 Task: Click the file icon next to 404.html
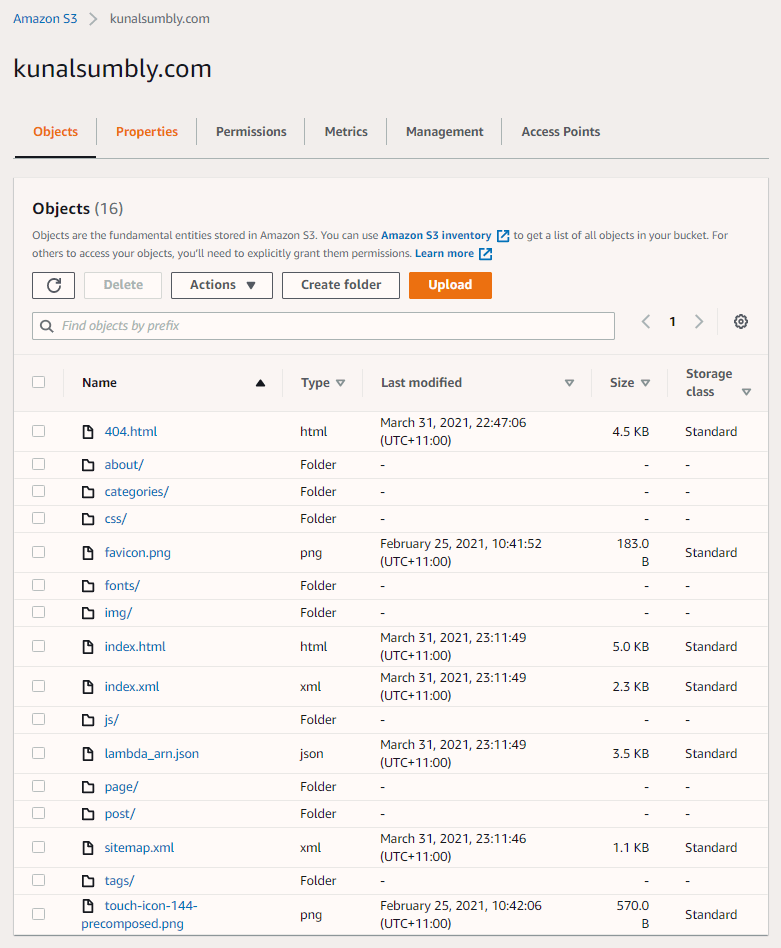click(89, 431)
